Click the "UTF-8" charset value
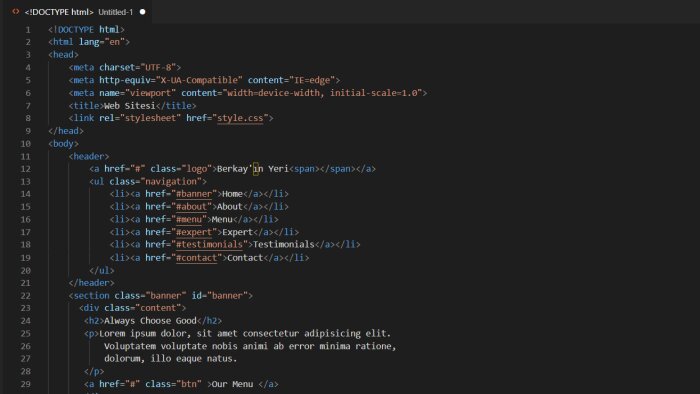 pyautogui.click(x=158, y=67)
